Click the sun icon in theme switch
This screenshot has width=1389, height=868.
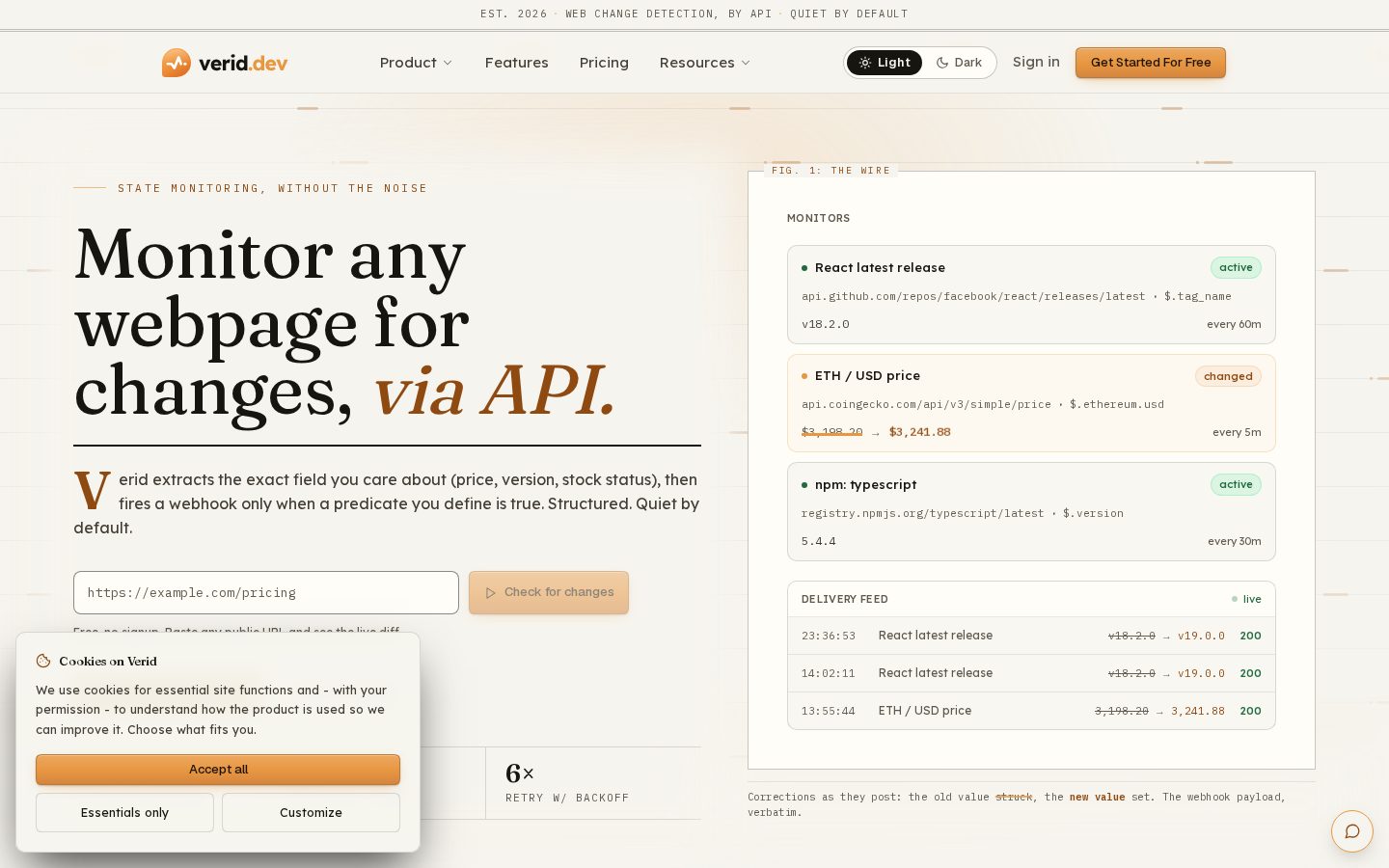865,63
